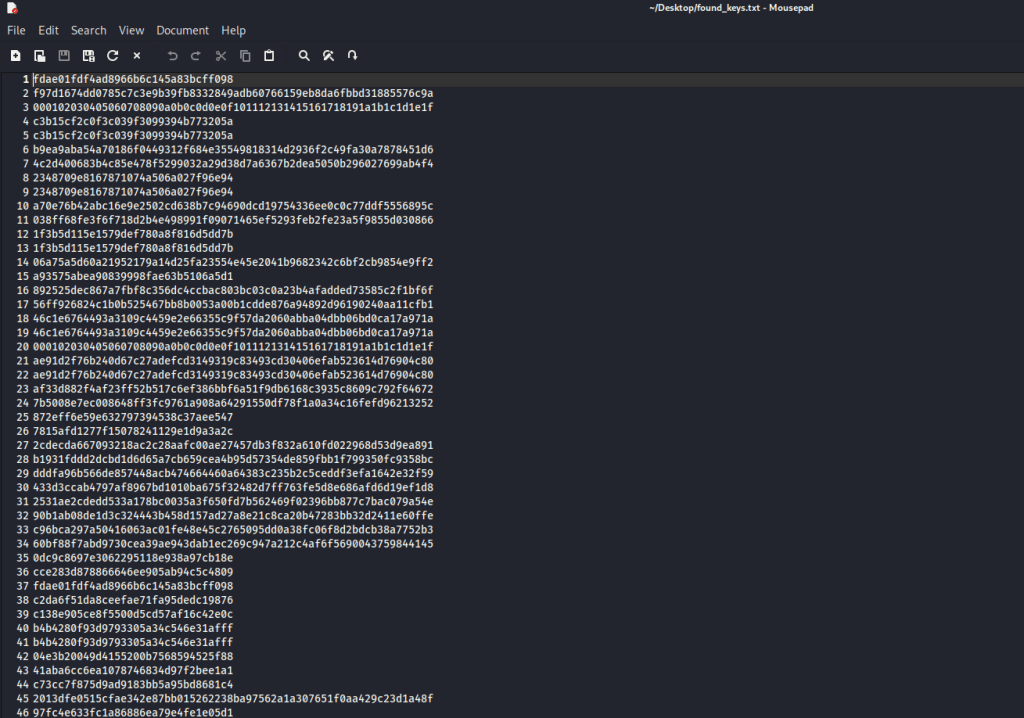Image resolution: width=1024 pixels, height=718 pixels.
Task: Open Find with the magnifier icon
Action: point(304,55)
